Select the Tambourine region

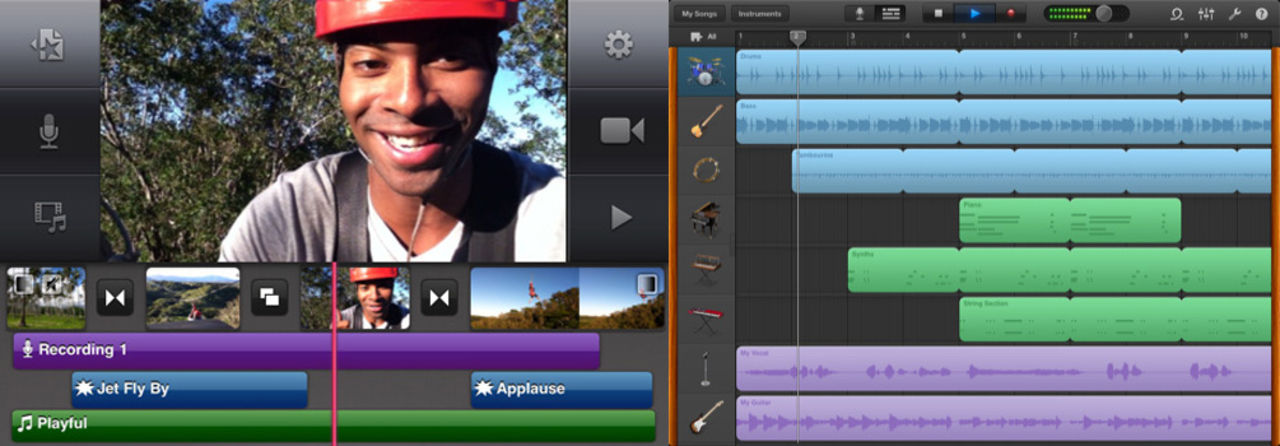pos(1032,170)
